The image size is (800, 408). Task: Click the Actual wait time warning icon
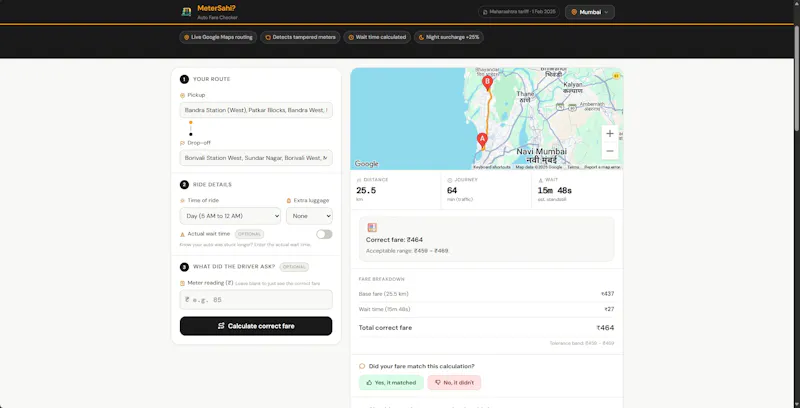tap(183, 234)
